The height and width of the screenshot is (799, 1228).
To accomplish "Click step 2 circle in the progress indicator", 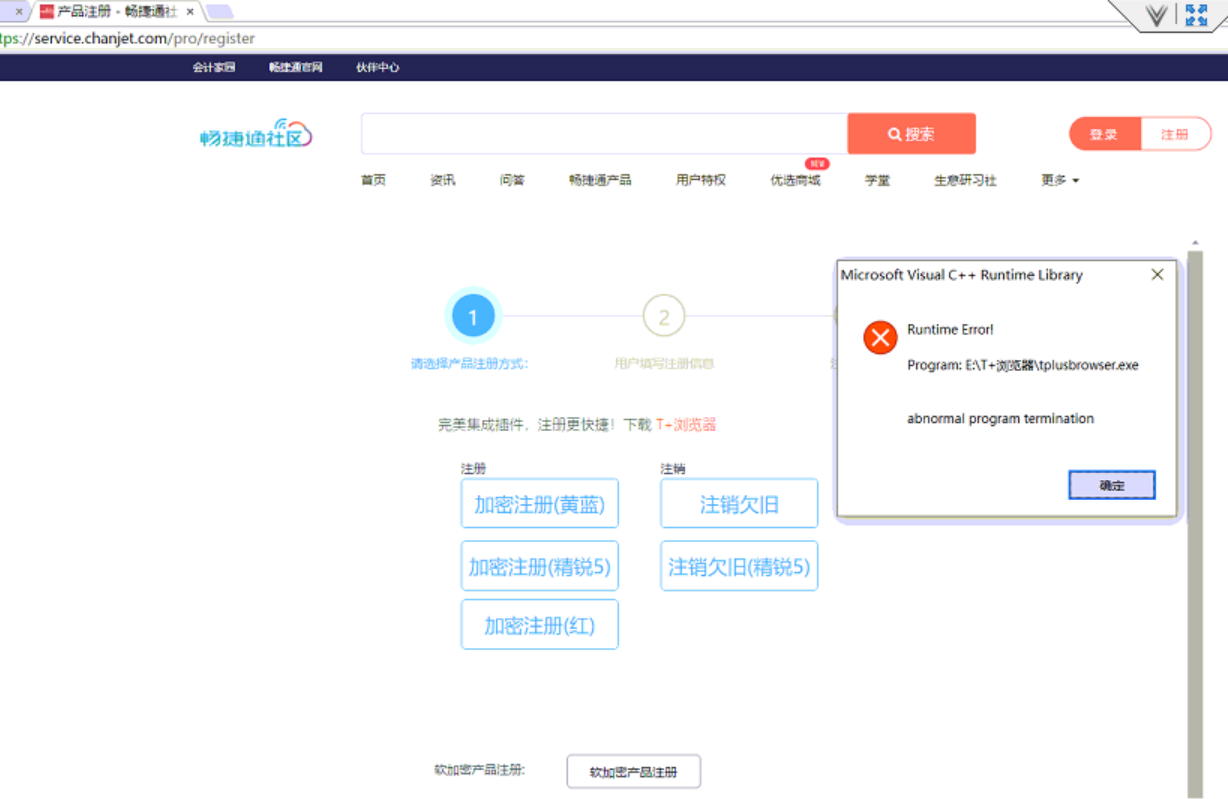I will [x=663, y=318].
